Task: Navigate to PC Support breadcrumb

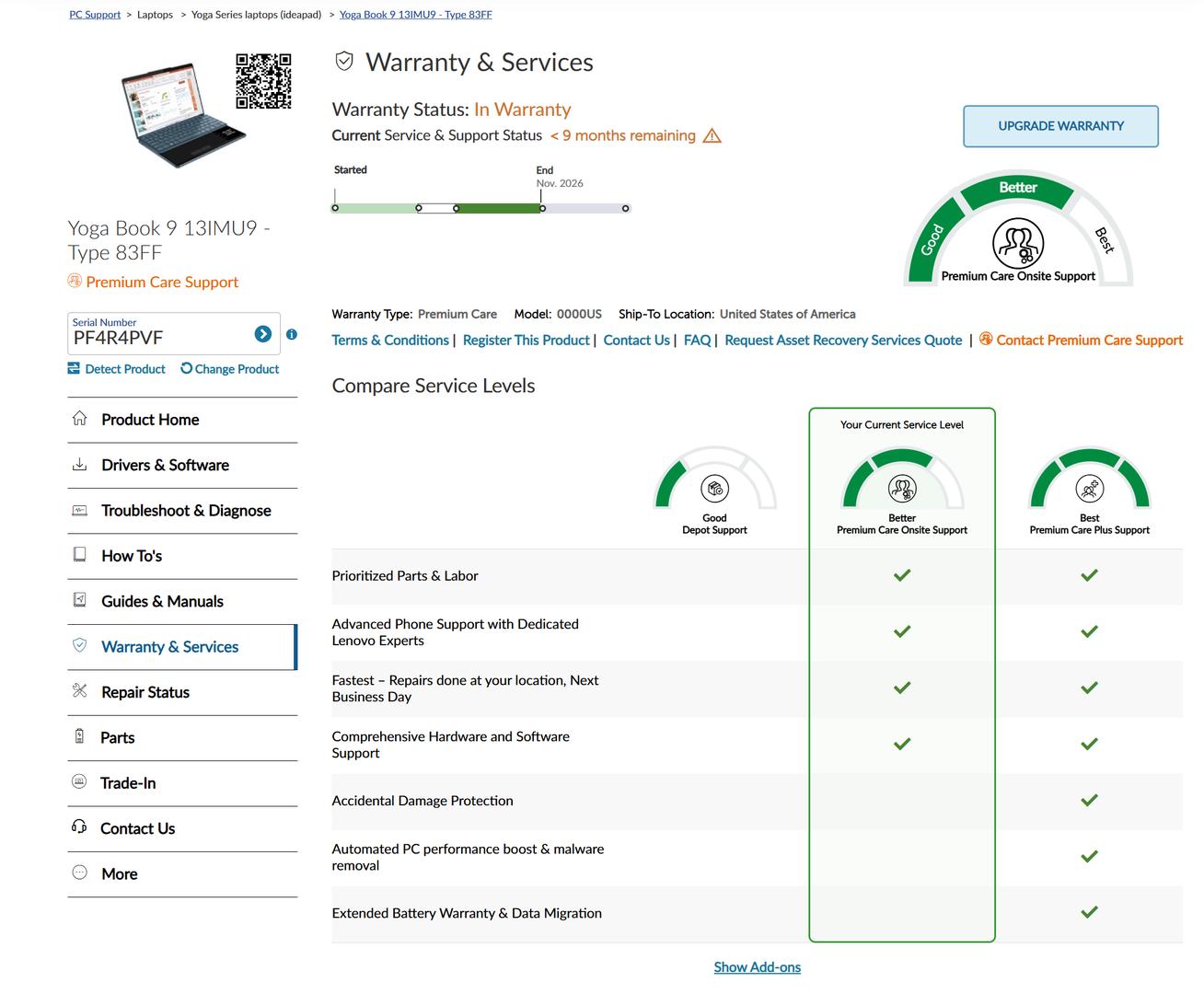Action: [x=95, y=15]
